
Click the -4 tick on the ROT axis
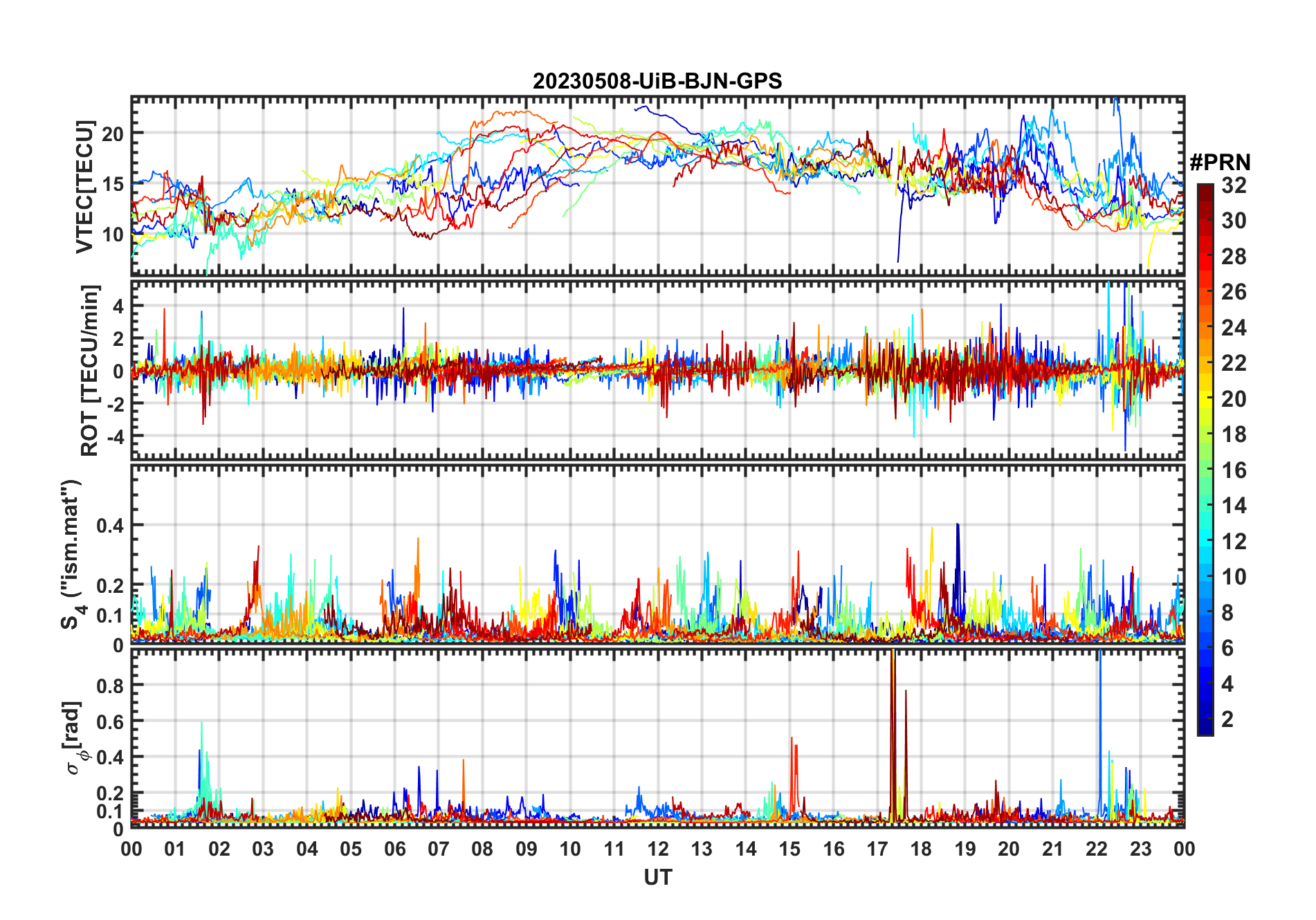click(113, 437)
